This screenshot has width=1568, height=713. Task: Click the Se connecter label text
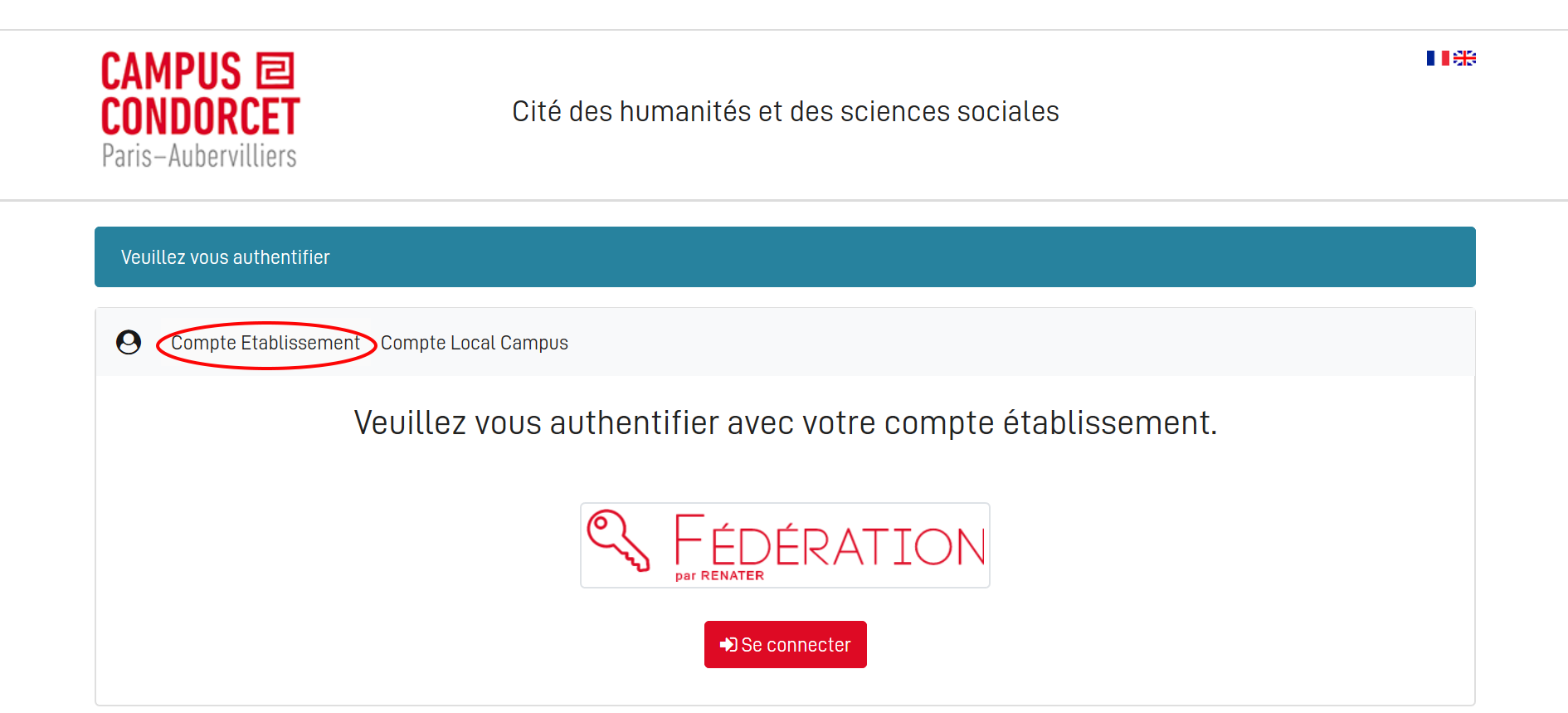(796, 645)
